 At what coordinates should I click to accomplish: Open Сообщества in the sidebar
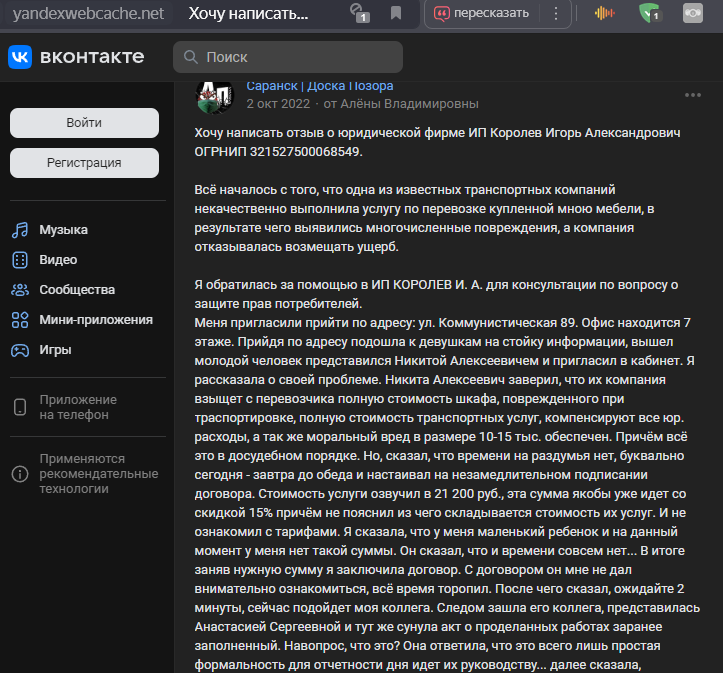coord(77,289)
